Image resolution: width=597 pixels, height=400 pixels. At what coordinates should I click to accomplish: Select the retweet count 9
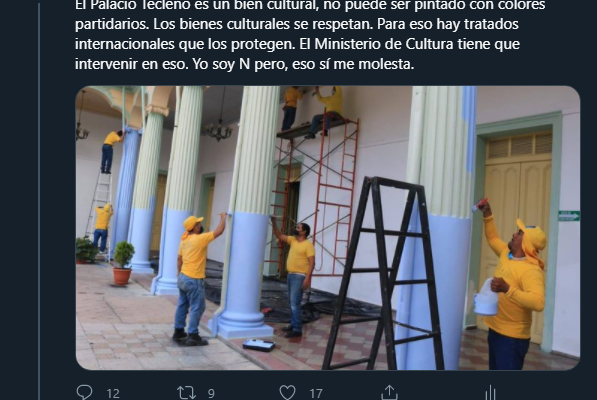coord(211,393)
